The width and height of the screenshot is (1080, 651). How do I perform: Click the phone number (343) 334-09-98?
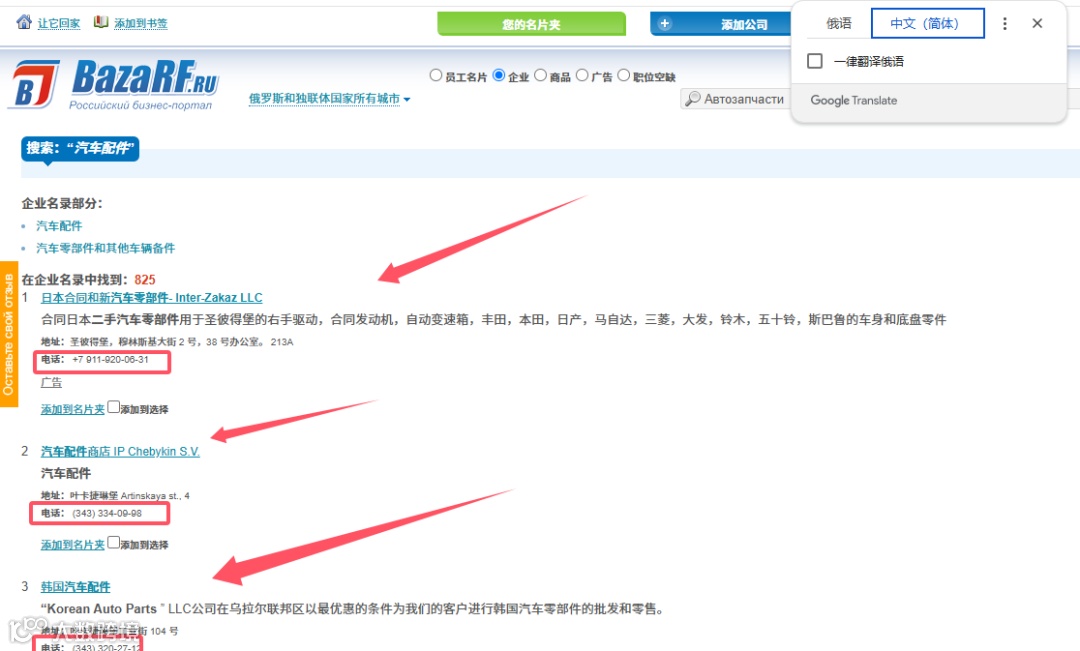click(107, 513)
